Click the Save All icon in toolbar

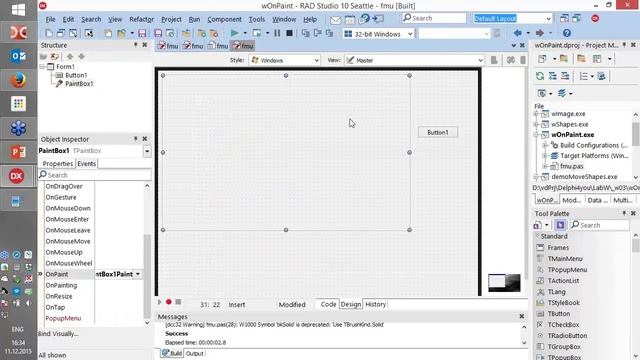(x=158, y=33)
